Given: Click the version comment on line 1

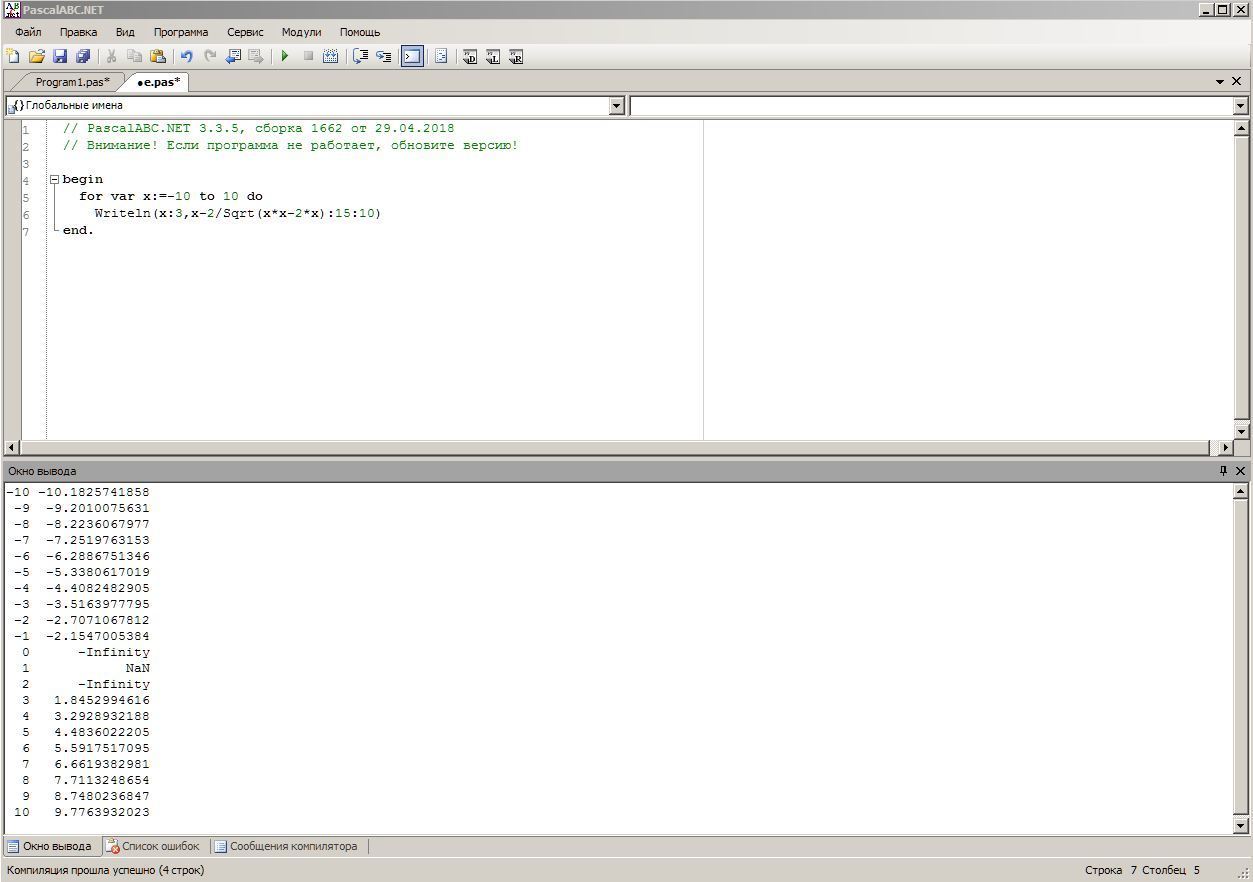Looking at the screenshot, I should pyautogui.click(x=258, y=128).
